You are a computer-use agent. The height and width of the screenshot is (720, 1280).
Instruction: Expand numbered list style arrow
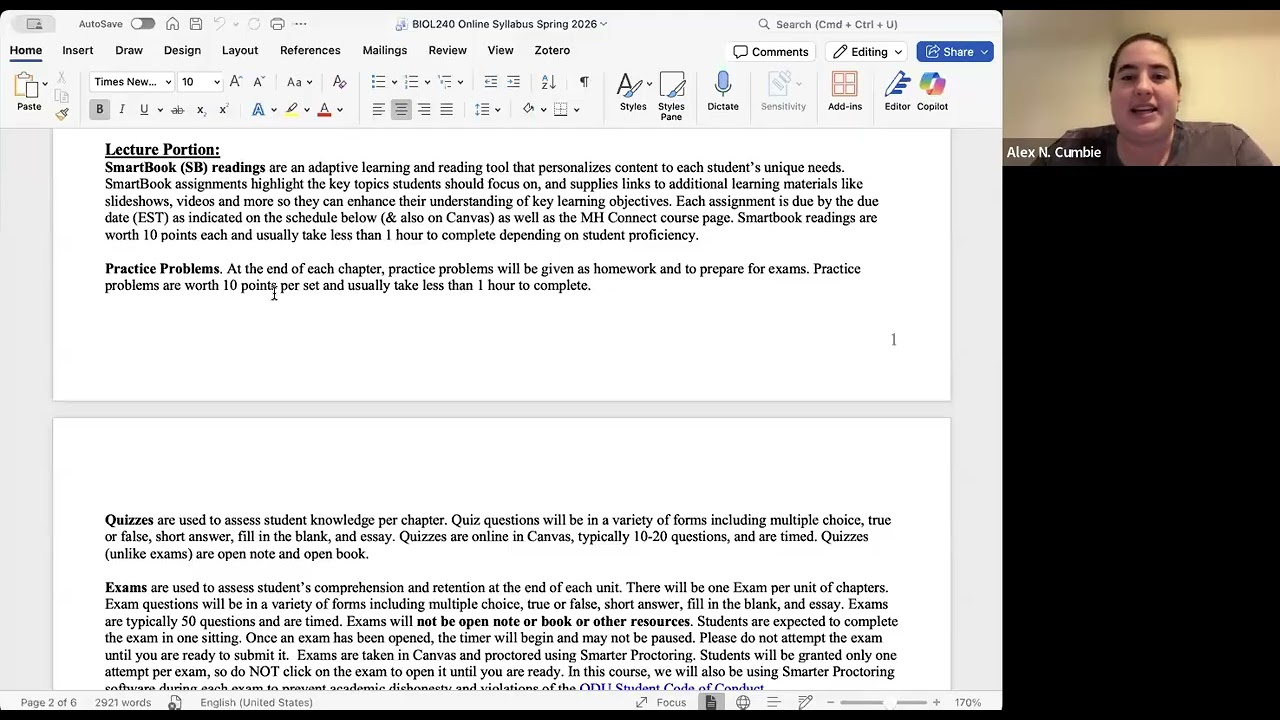[x=427, y=82]
